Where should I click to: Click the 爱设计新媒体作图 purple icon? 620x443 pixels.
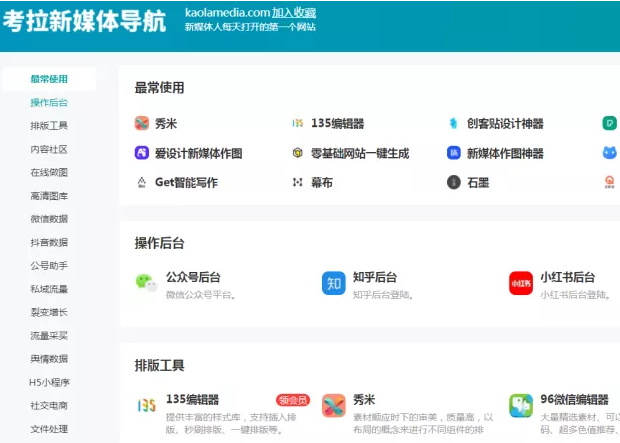pyautogui.click(x=142, y=153)
